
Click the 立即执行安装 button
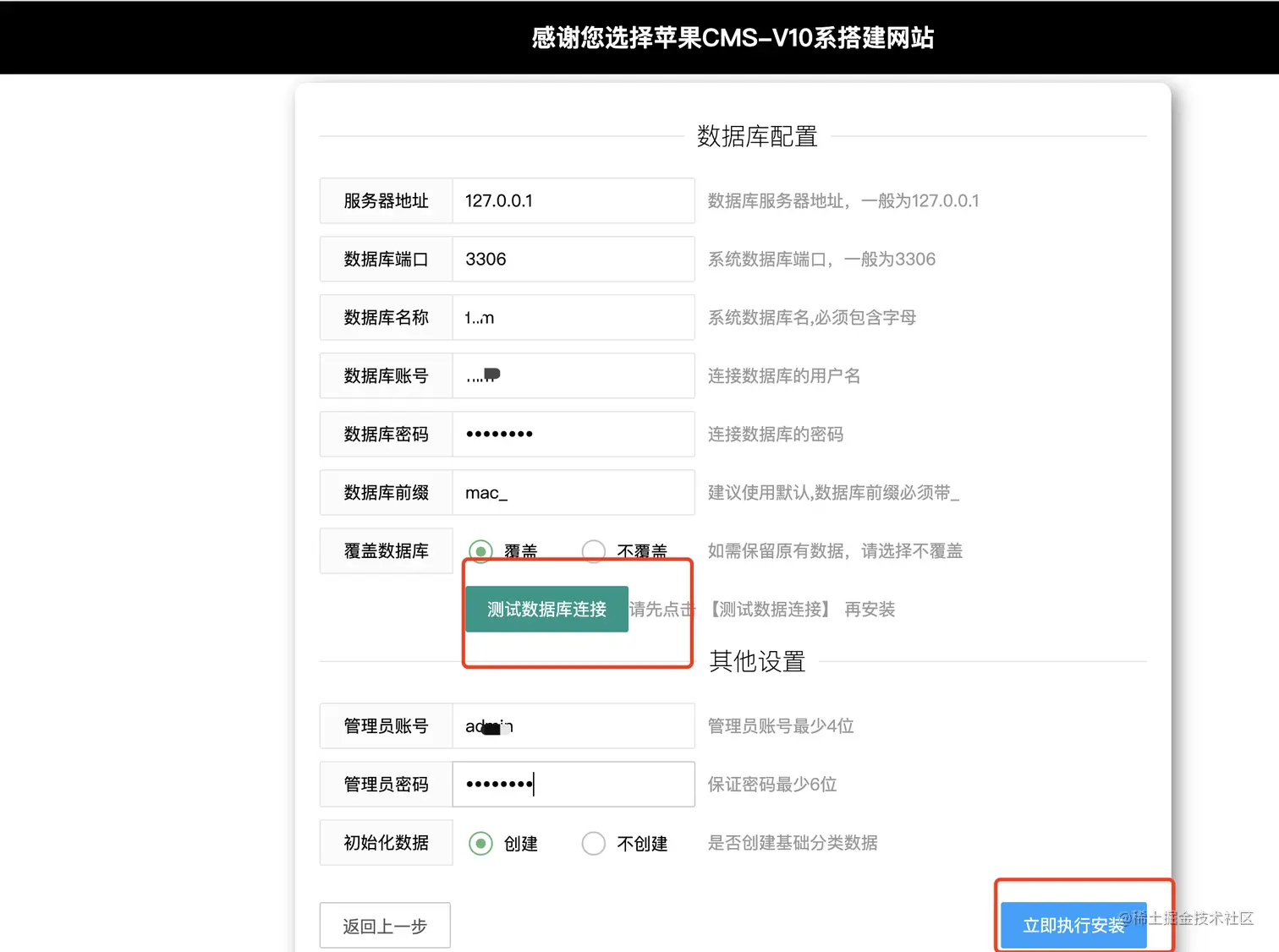[1073, 925]
